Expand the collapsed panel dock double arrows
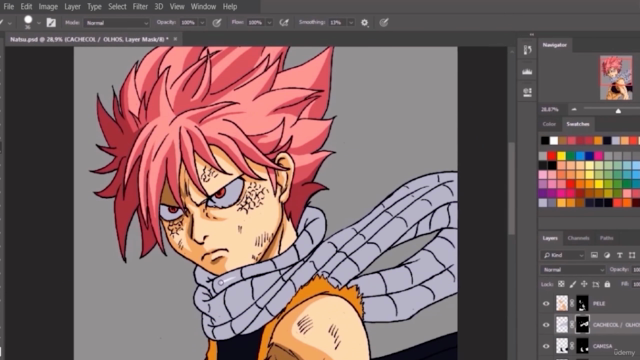 (x=531, y=35)
